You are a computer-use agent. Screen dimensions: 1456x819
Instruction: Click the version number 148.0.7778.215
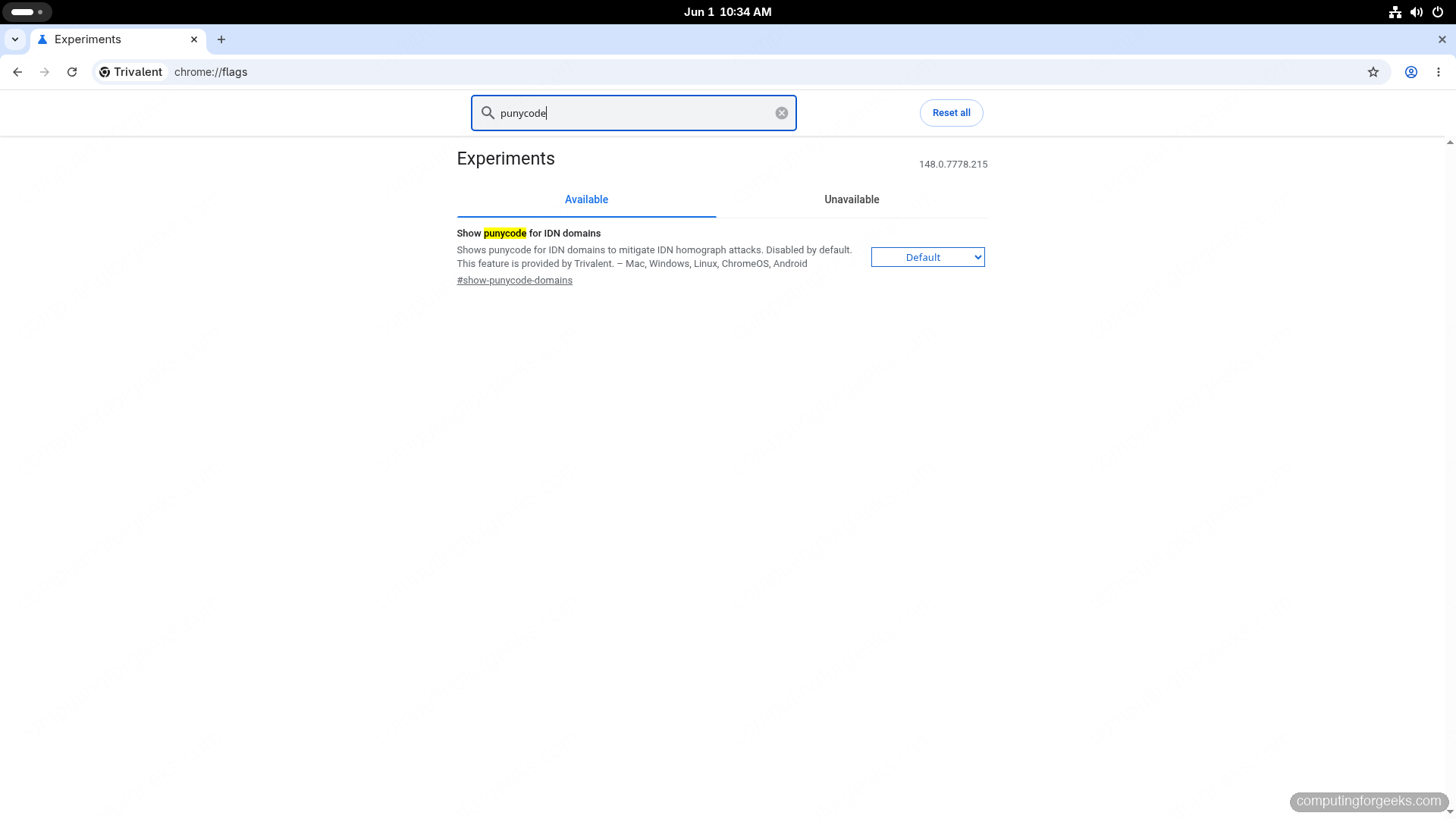(x=953, y=165)
